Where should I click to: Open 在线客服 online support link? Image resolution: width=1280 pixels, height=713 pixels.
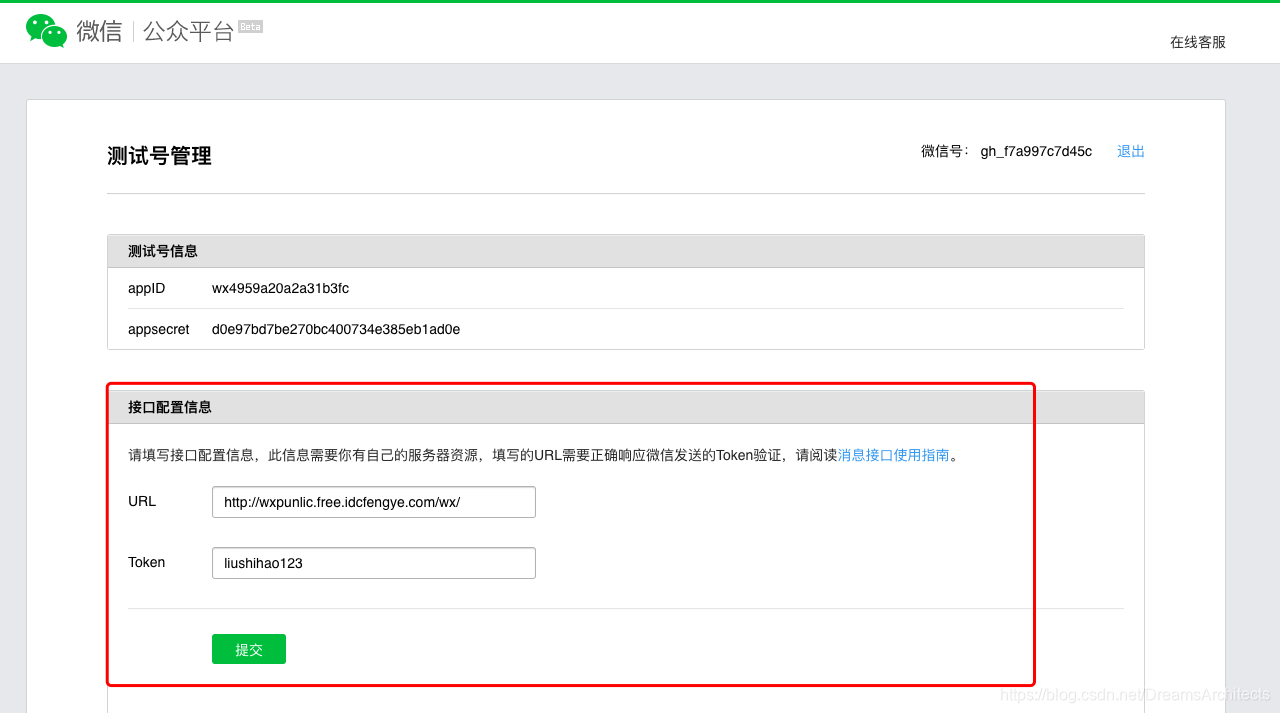(x=1197, y=42)
